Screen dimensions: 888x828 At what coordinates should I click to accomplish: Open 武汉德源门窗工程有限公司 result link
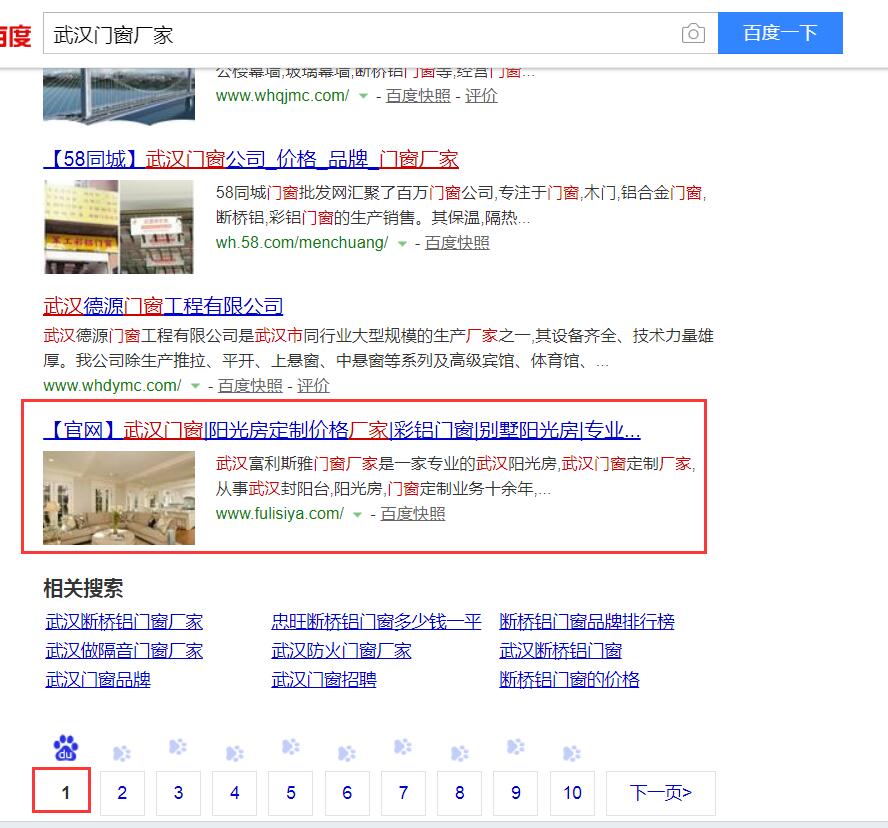(163, 306)
